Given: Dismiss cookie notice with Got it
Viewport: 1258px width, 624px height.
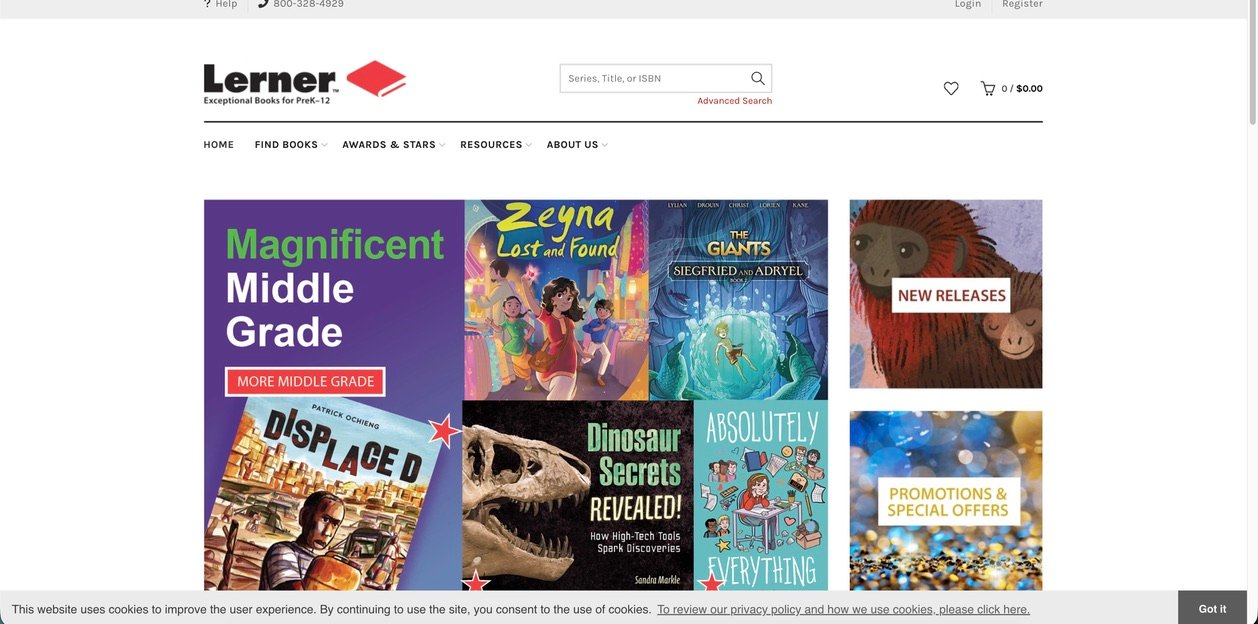Looking at the screenshot, I should tap(1212, 608).
